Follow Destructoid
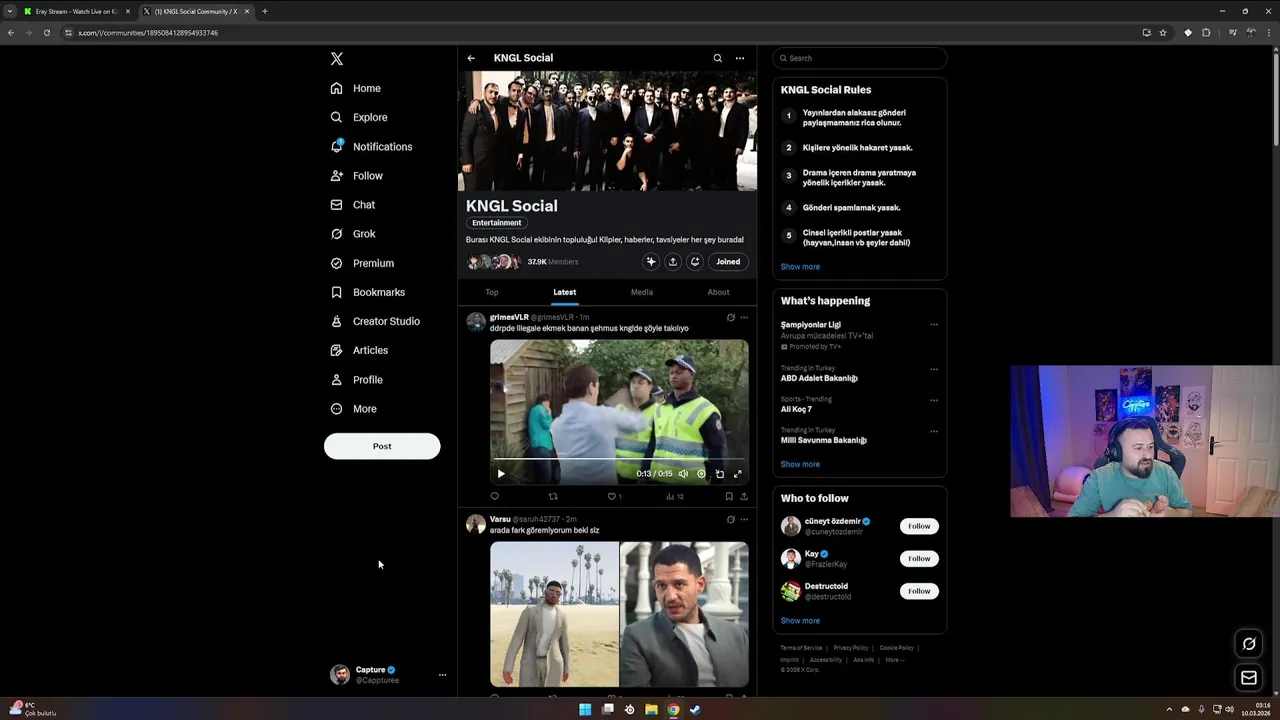 coord(919,591)
